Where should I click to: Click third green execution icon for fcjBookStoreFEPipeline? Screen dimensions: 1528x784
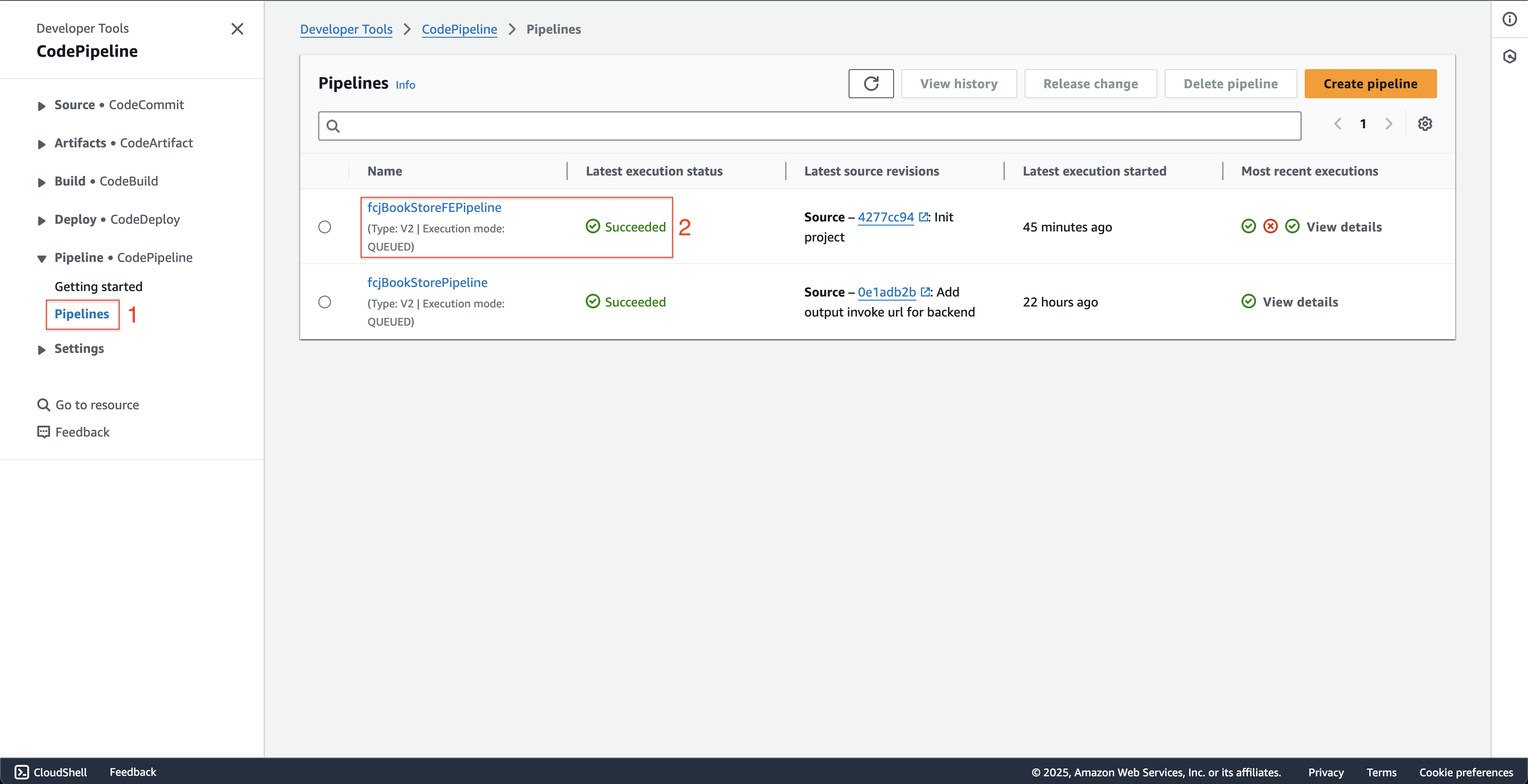[x=1292, y=226]
